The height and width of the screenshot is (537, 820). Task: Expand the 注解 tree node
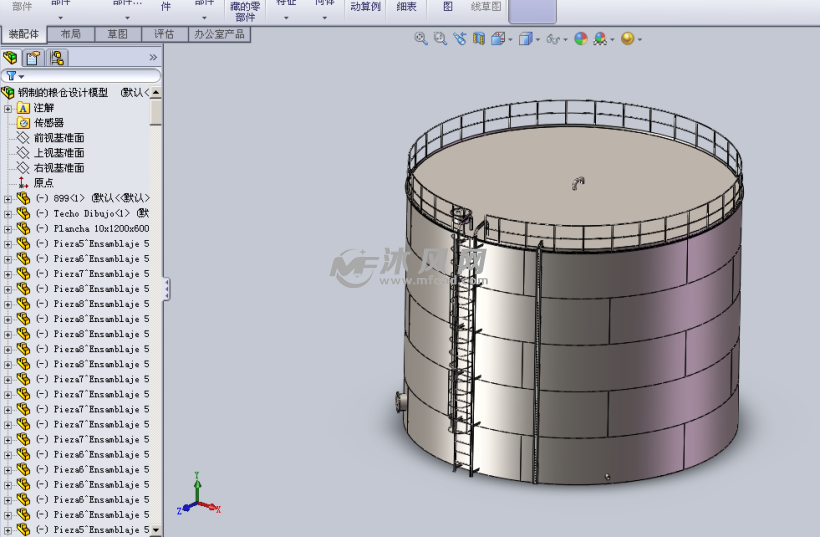(8, 109)
